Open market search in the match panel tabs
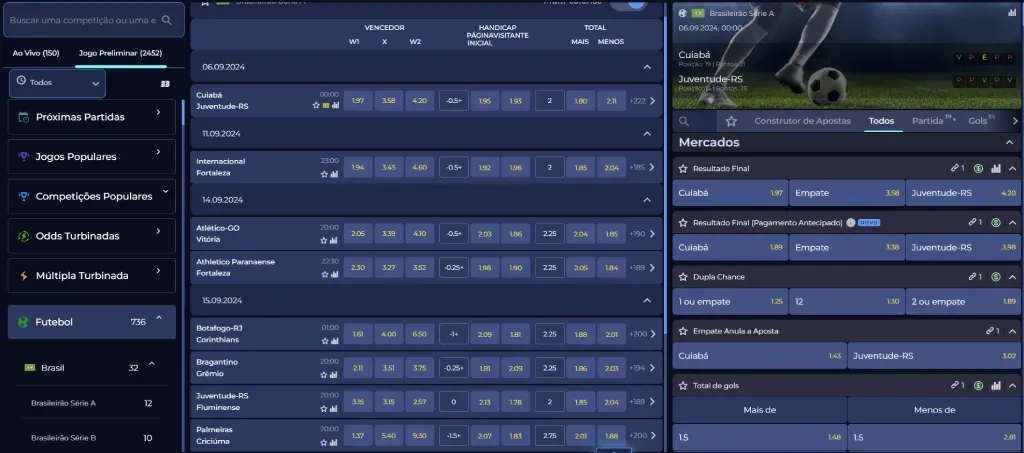The image size is (1024, 453). click(x=684, y=121)
